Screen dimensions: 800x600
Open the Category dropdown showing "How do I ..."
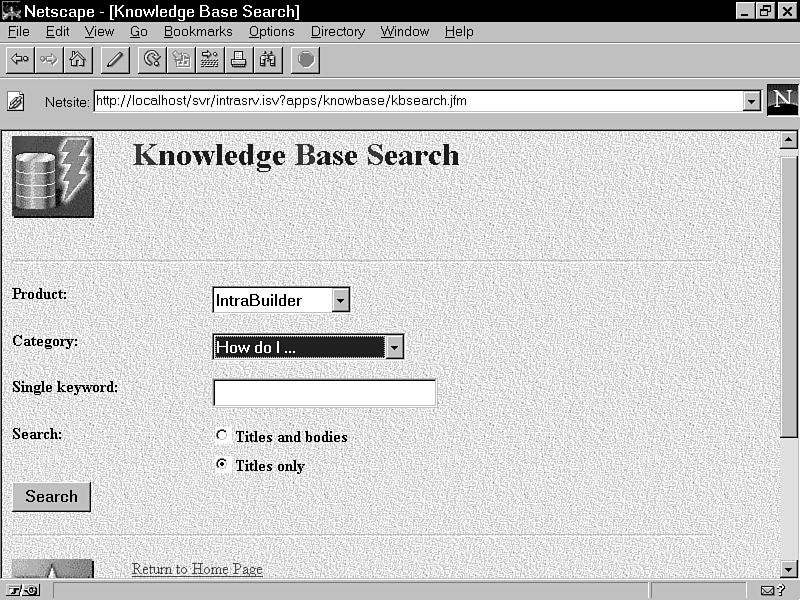point(394,347)
